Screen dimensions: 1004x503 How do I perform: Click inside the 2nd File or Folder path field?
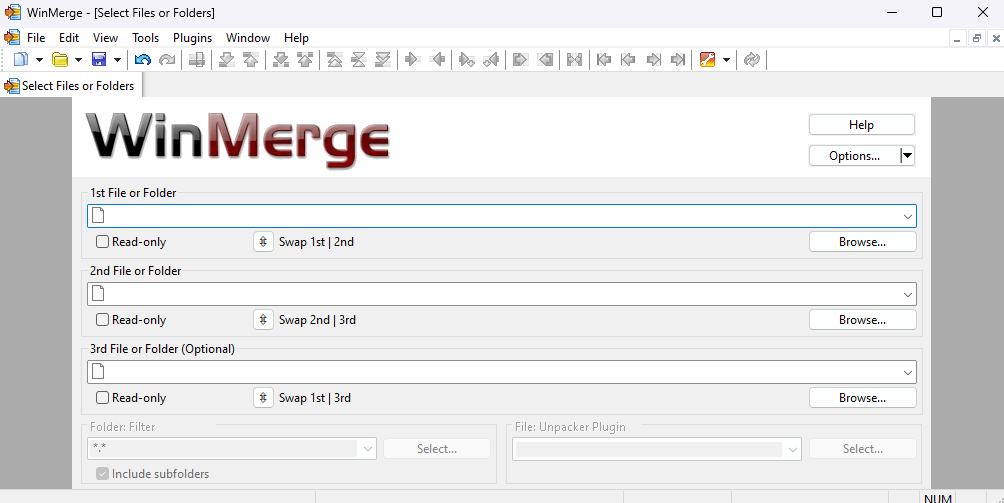click(x=501, y=294)
